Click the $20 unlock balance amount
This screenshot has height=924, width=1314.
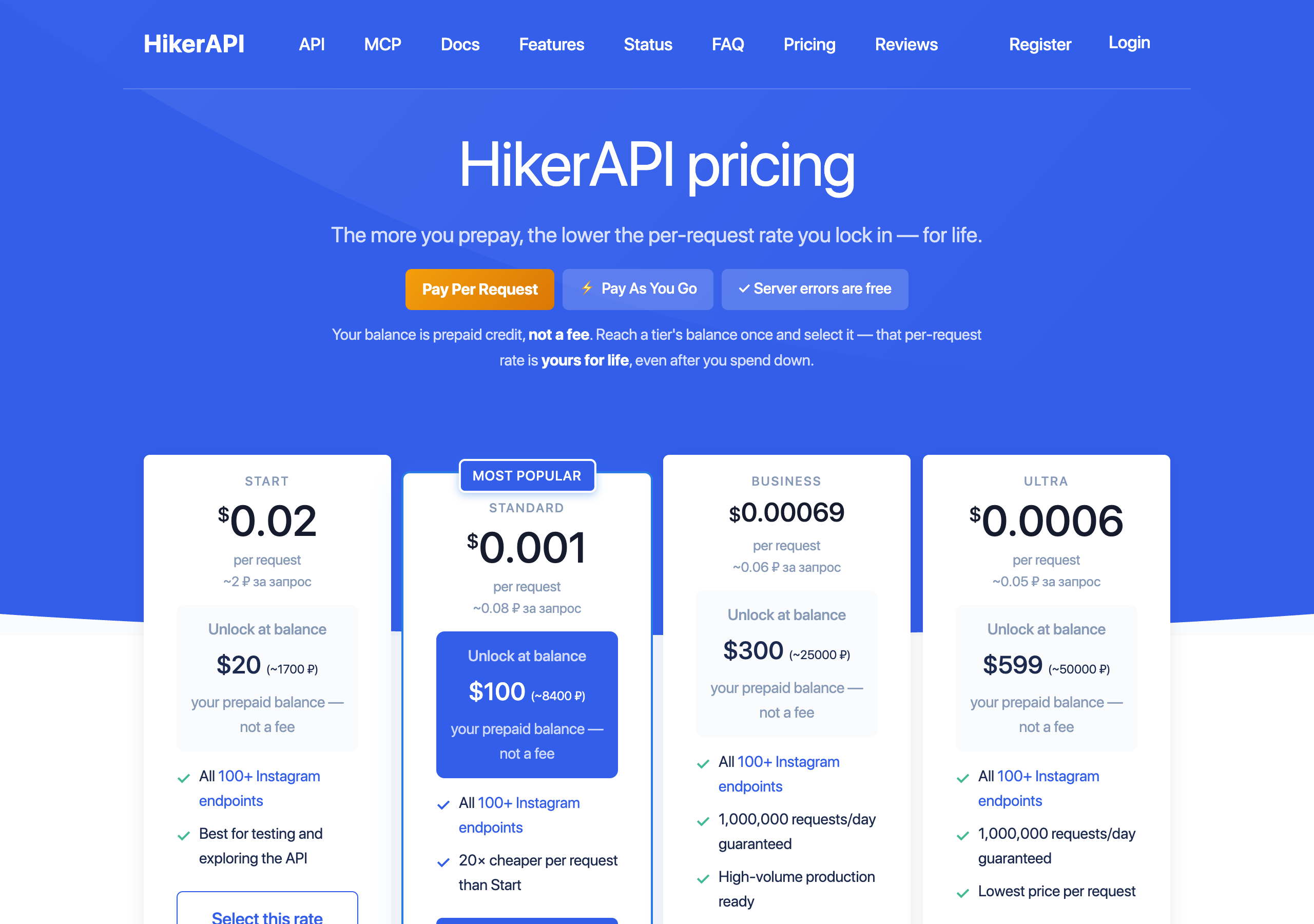tap(239, 665)
